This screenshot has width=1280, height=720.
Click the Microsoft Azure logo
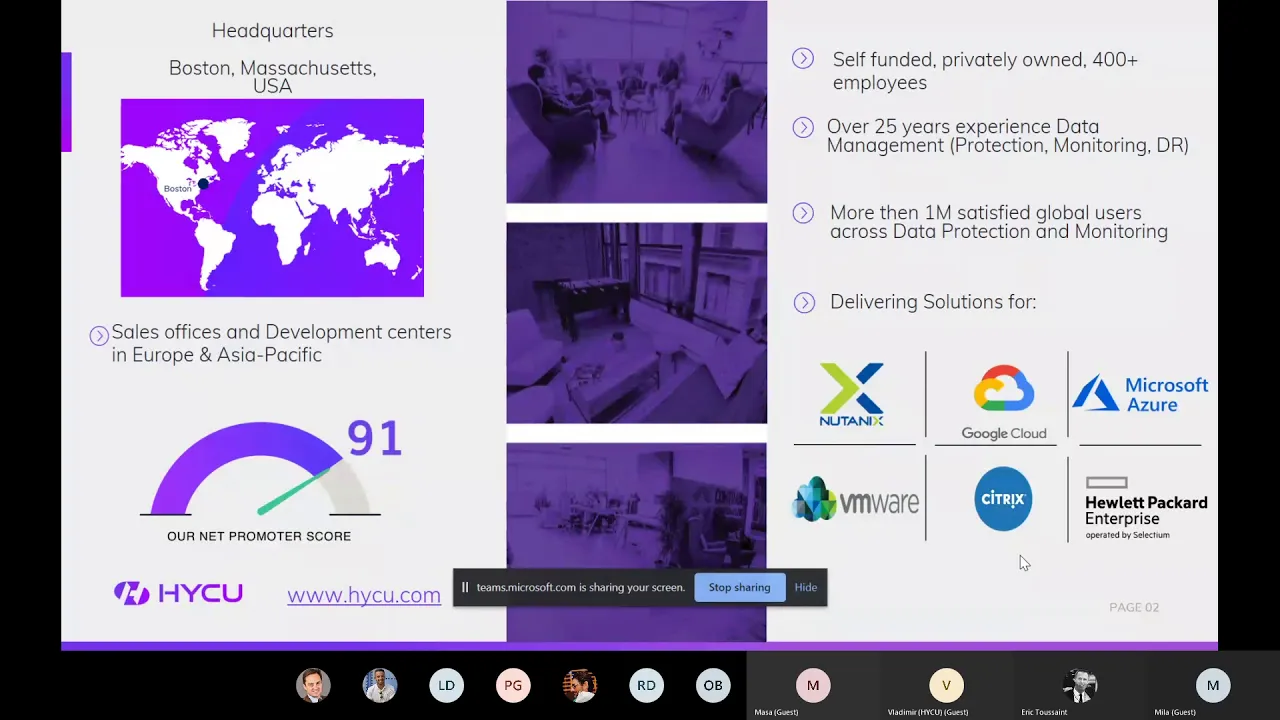click(x=1140, y=394)
